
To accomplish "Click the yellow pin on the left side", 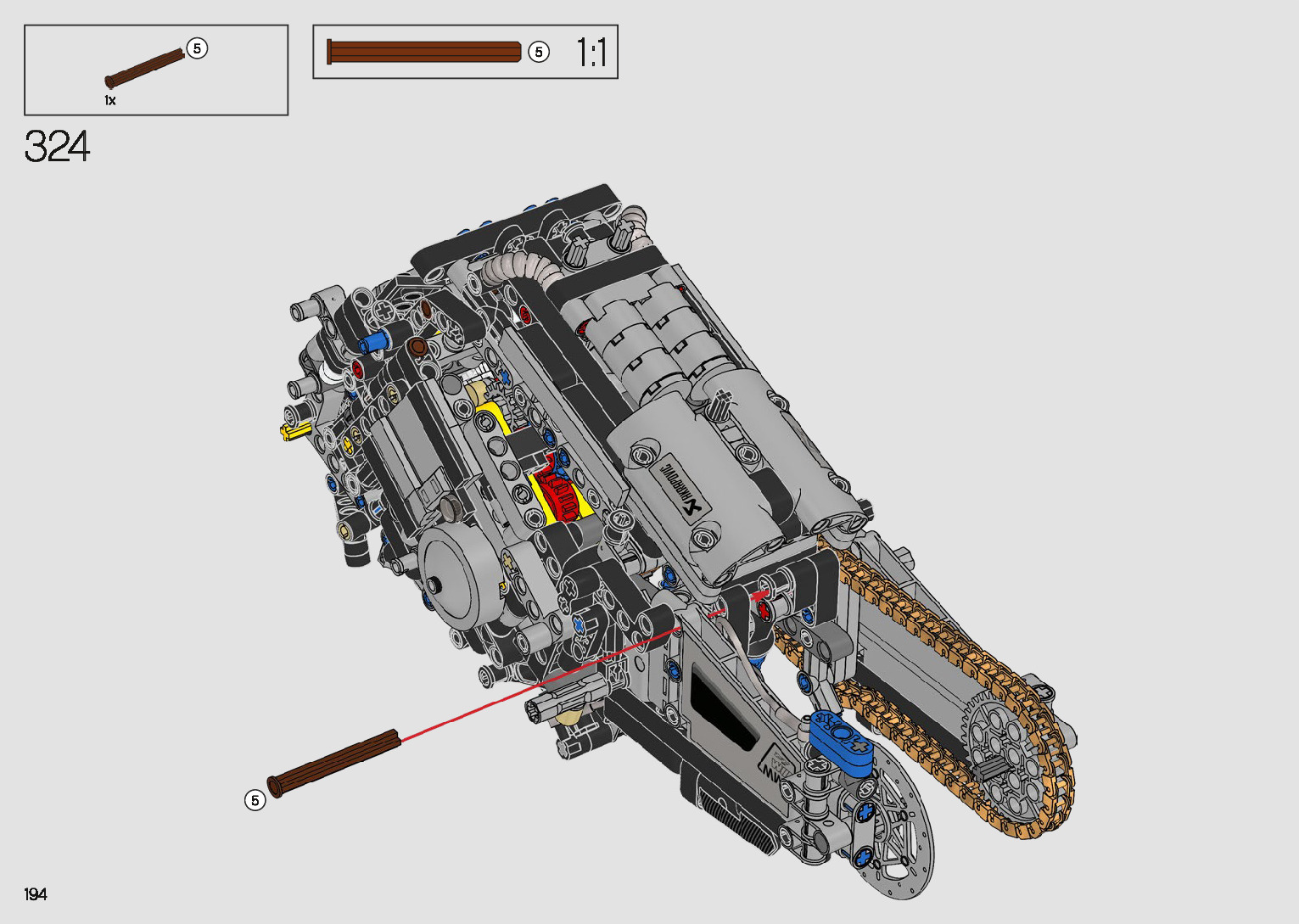I will pyautogui.click(x=291, y=431).
